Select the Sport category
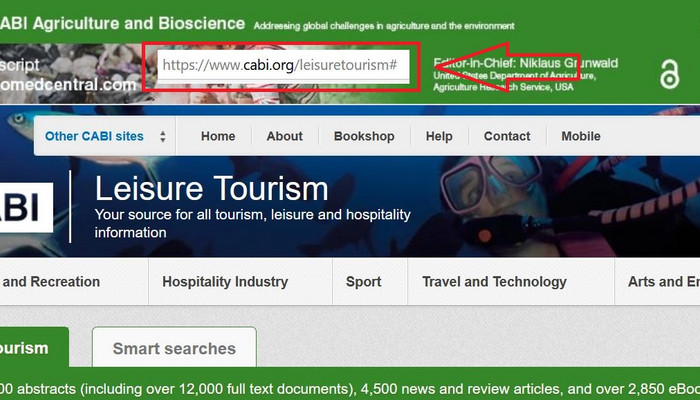 [370, 282]
